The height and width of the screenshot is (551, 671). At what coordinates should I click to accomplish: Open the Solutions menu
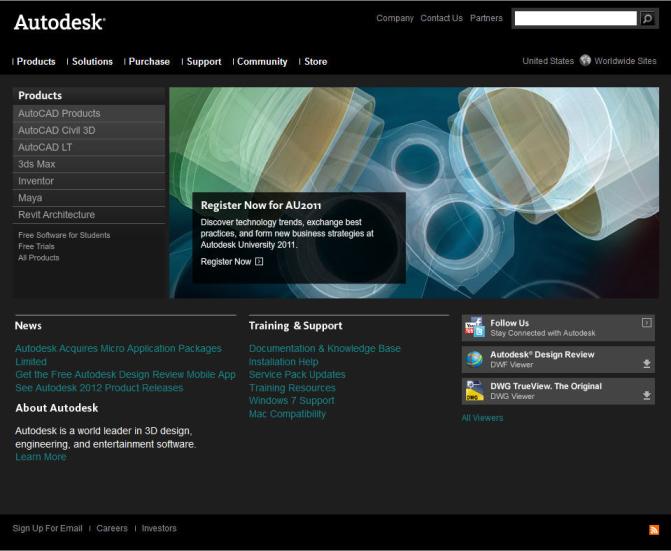coord(92,62)
